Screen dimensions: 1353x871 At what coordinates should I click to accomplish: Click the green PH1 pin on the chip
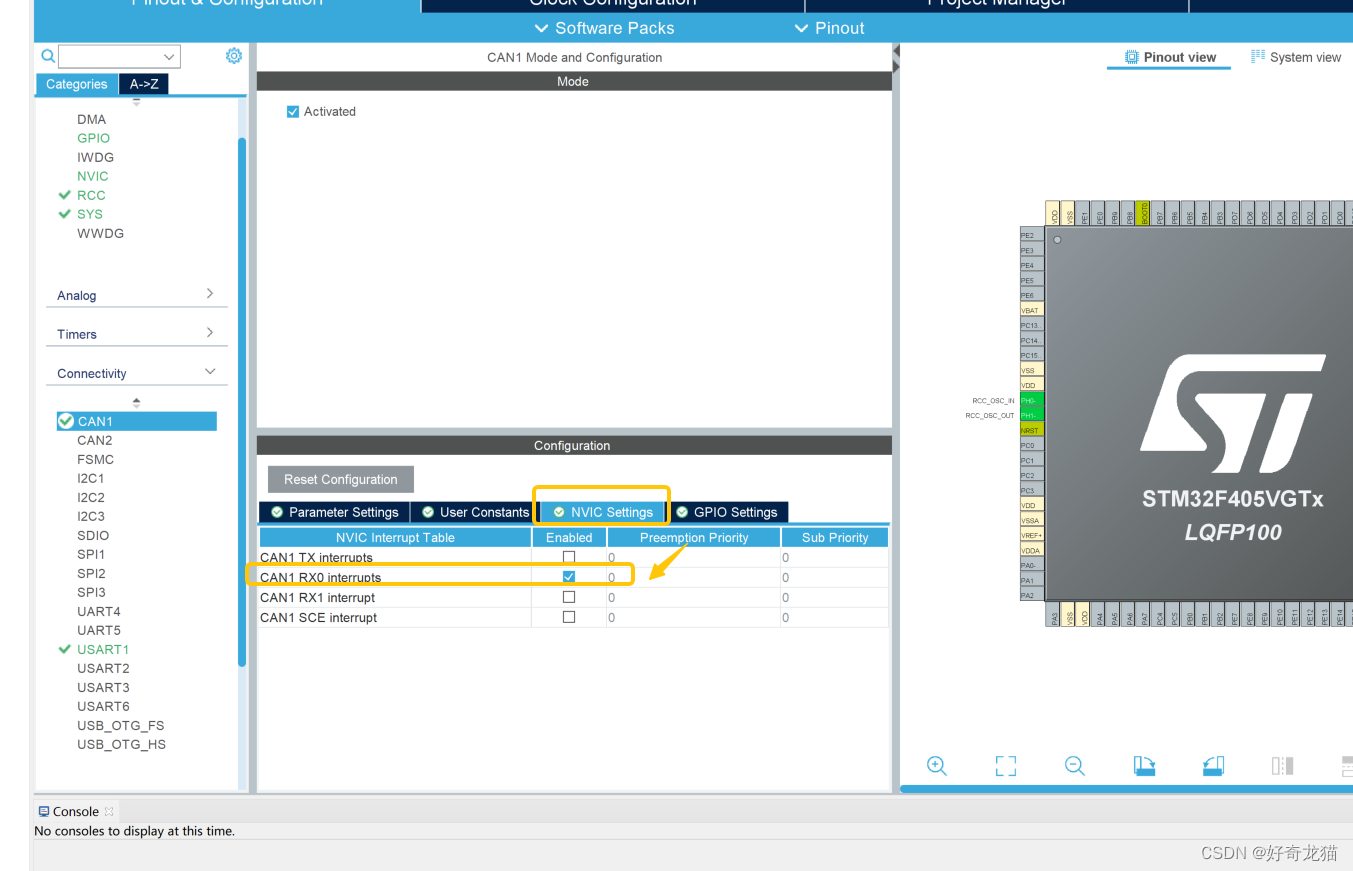(x=1031, y=415)
